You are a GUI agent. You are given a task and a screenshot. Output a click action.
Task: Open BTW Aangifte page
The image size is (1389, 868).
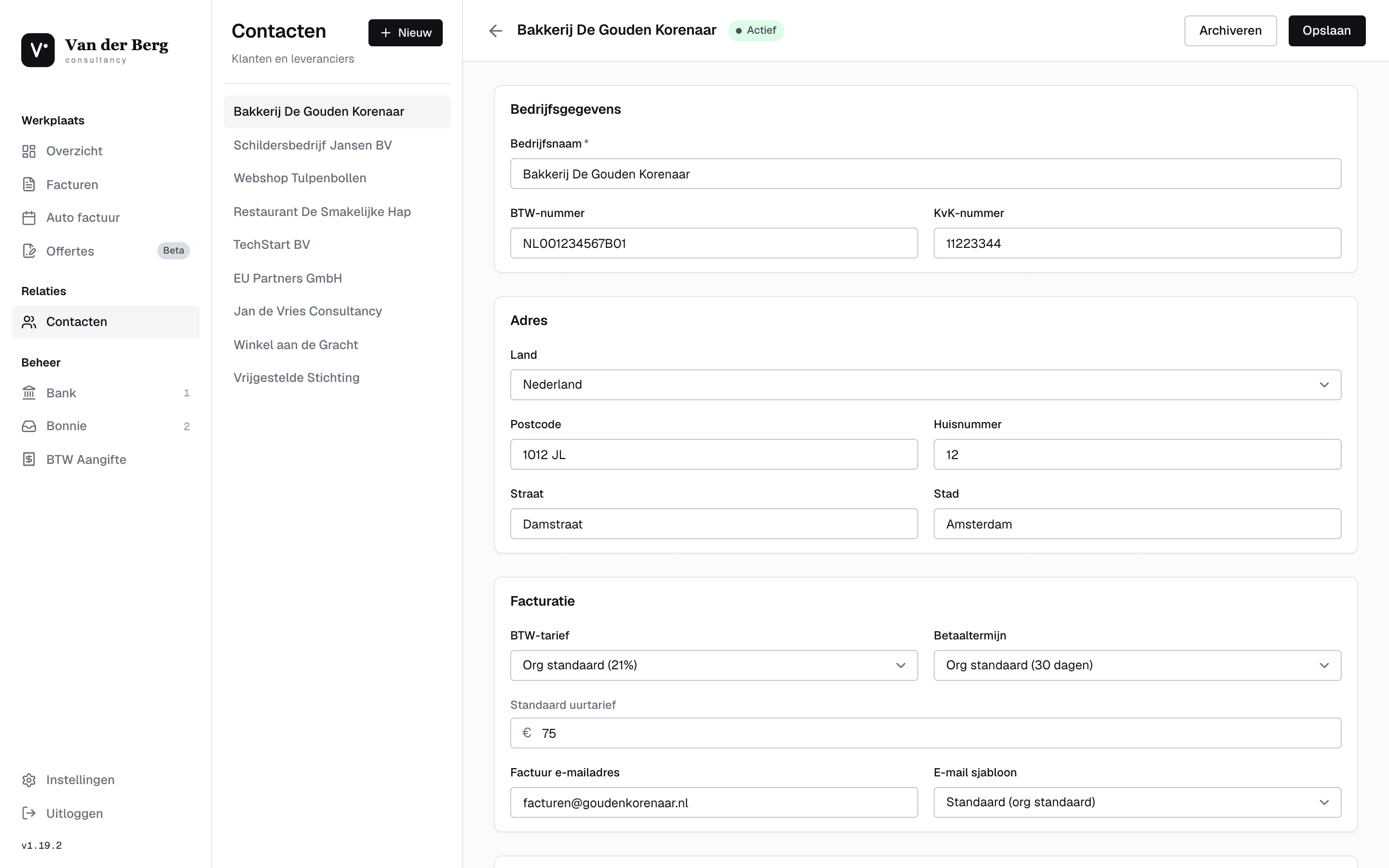coord(106,460)
